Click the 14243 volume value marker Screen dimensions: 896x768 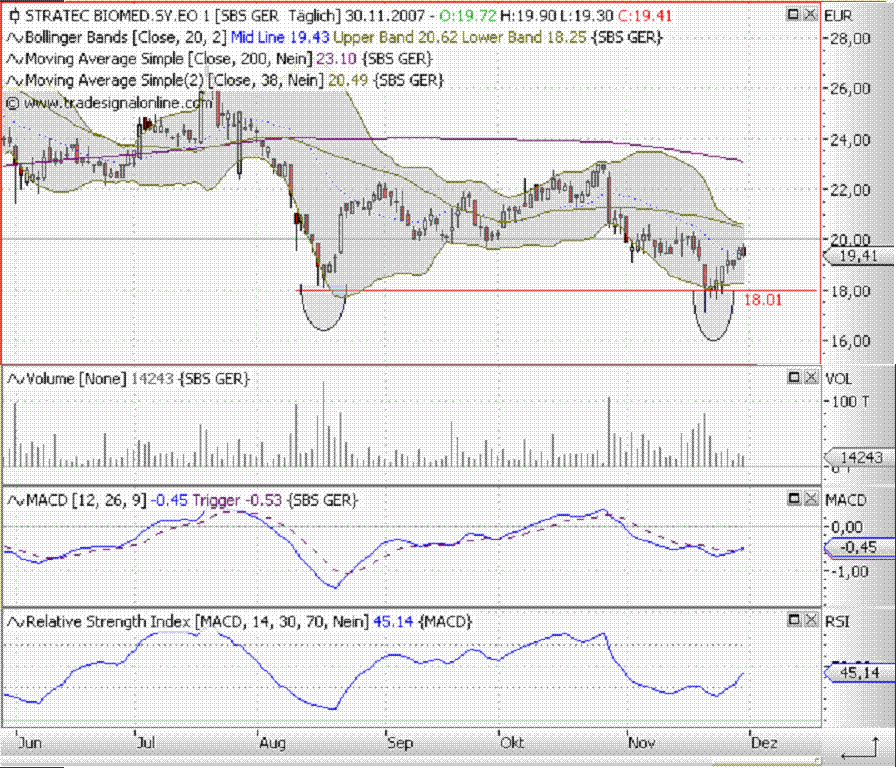click(x=859, y=457)
